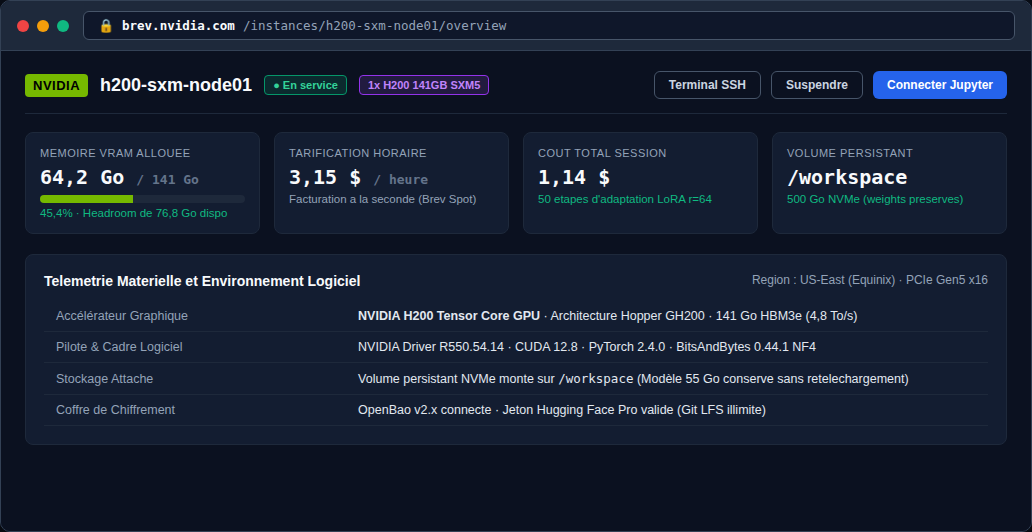Click the 1,14 $ session cost value
1032x532 pixels.
pos(574,178)
